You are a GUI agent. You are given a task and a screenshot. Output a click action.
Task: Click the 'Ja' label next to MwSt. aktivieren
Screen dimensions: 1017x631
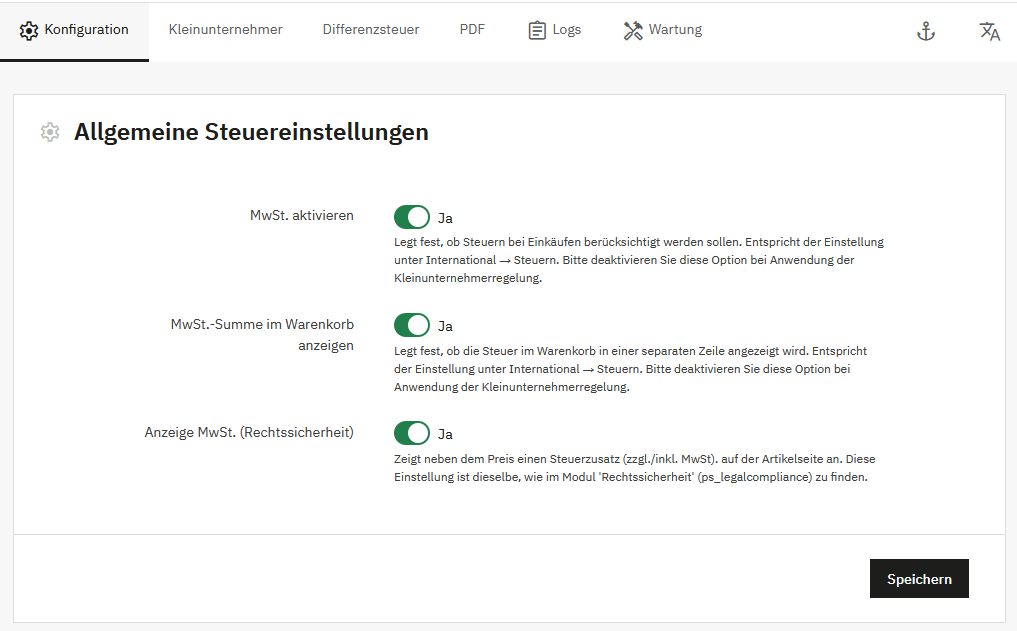pyautogui.click(x=446, y=218)
